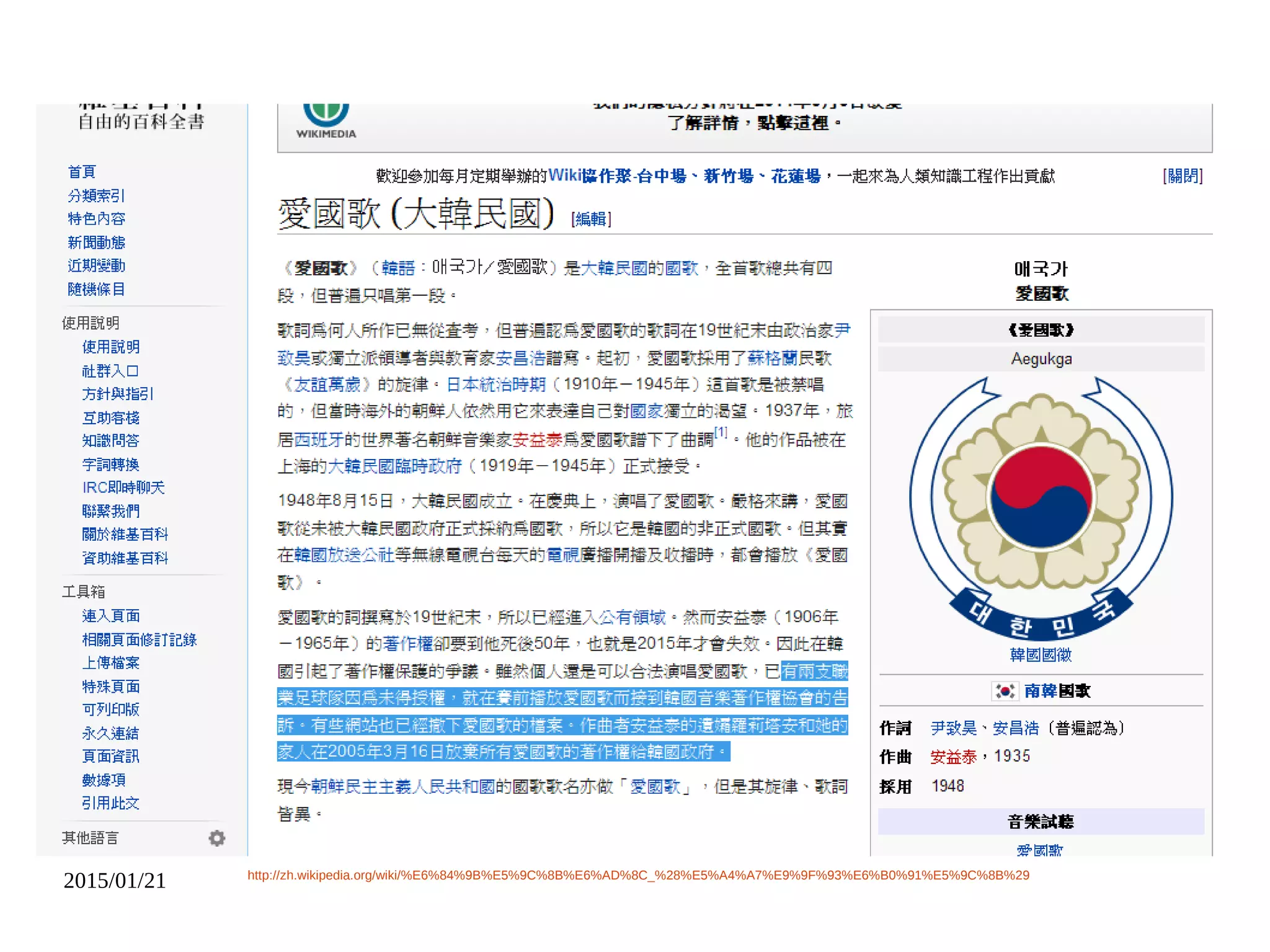Image resolution: width=1270 pixels, height=952 pixels.
Task: Open the 使用說明 help link
Action: click(x=111, y=347)
